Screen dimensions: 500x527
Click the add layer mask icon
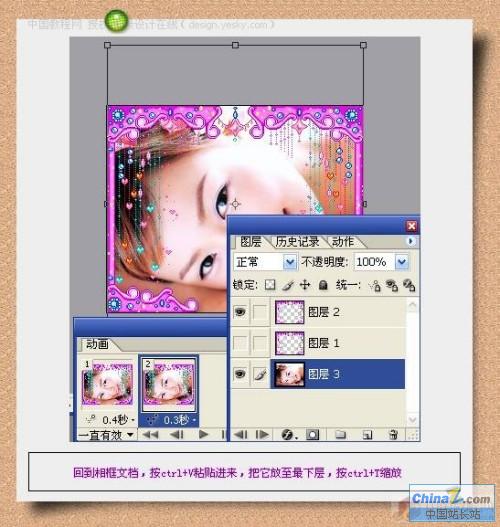click(x=312, y=435)
